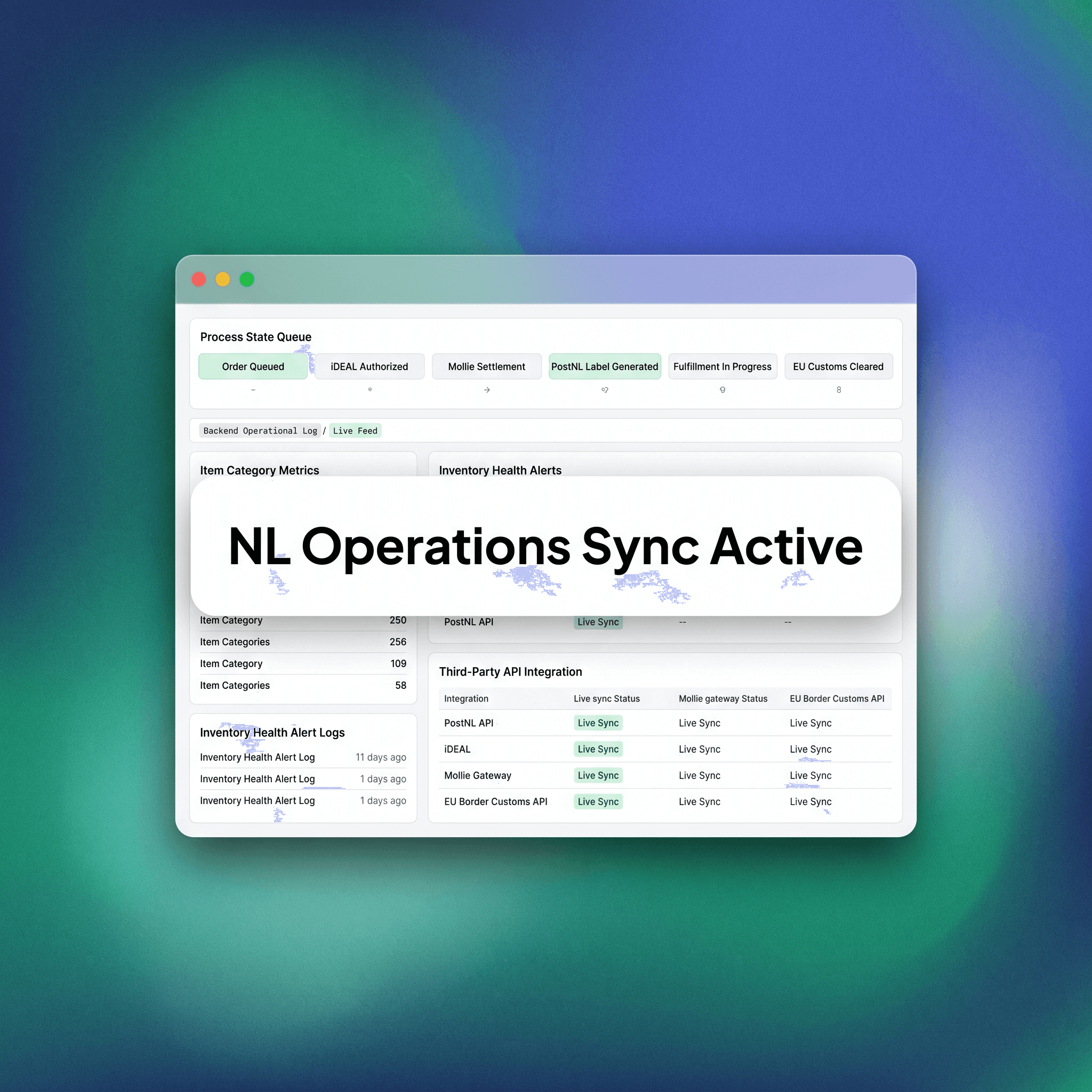Choose the PostNL Label Generated state
Image resolution: width=1092 pixels, height=1092 pixels.
click(x=604, y=366)
